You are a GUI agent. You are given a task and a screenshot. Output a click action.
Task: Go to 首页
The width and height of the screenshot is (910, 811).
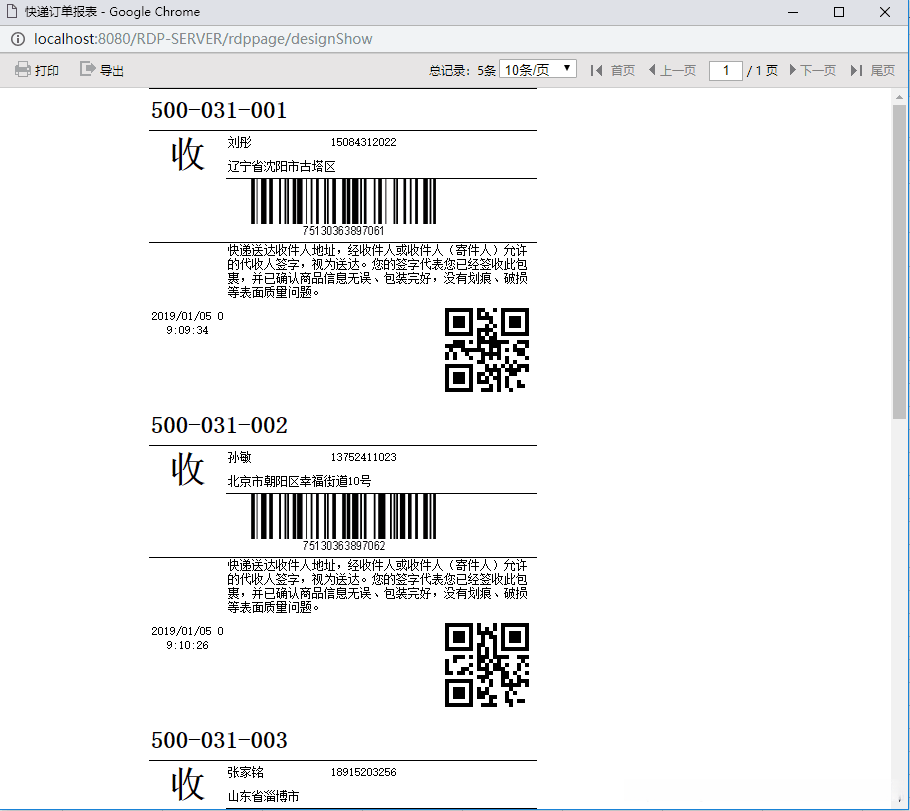click(x=623, y=70)
